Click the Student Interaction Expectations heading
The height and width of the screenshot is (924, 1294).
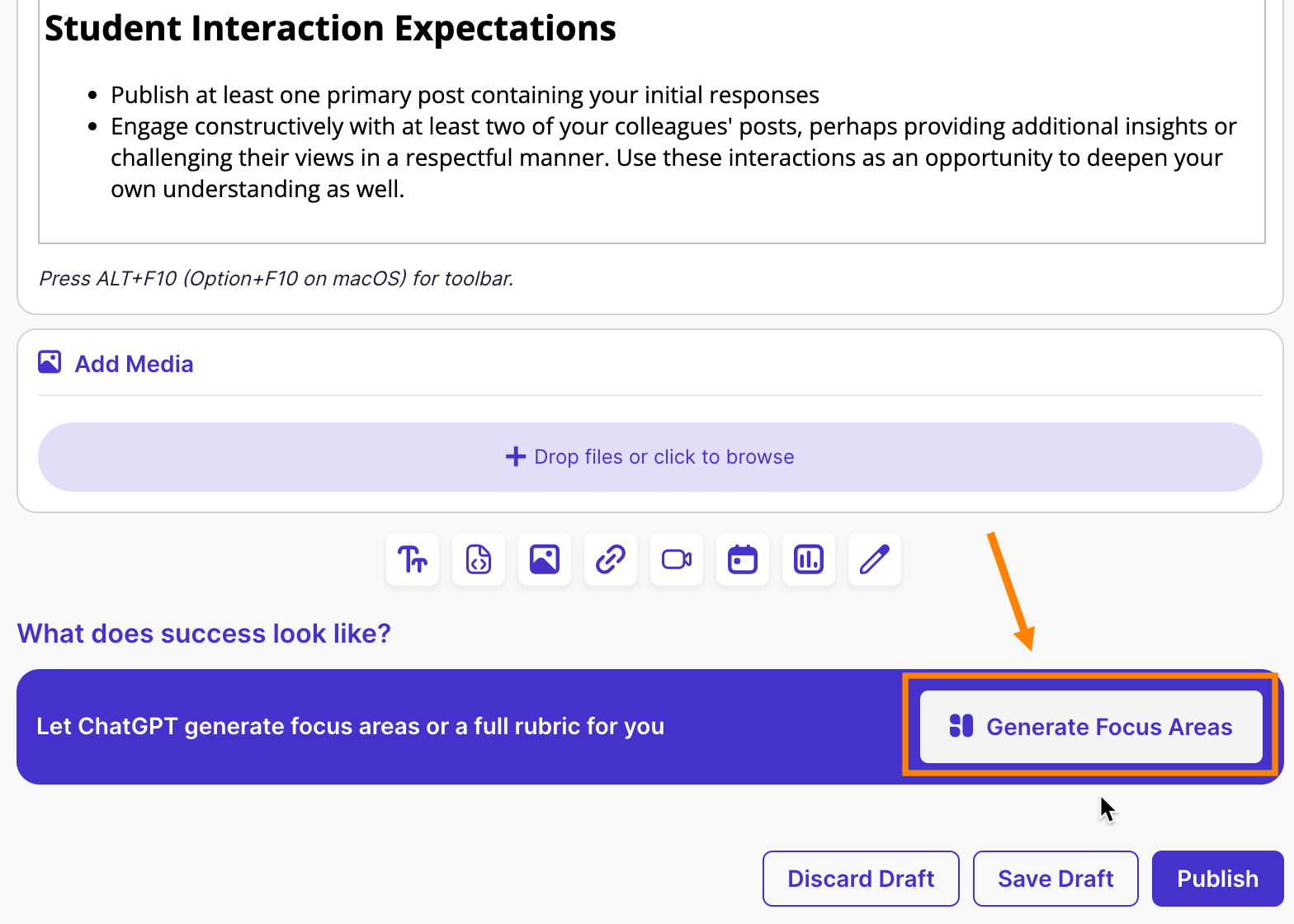(x=330, y=28)
